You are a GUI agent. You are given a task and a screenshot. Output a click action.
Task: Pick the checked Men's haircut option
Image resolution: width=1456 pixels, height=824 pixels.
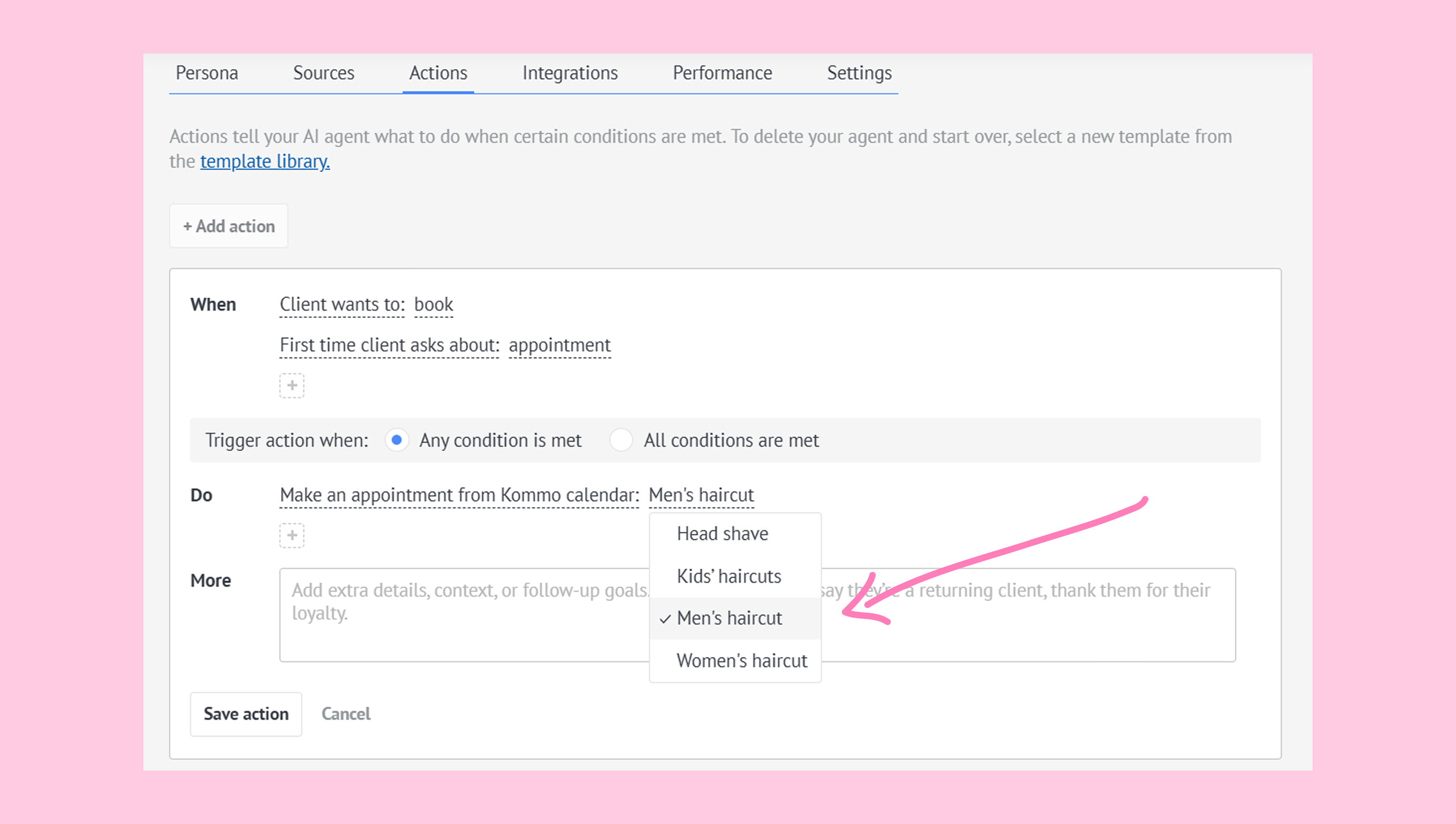(x=729, y=618)
